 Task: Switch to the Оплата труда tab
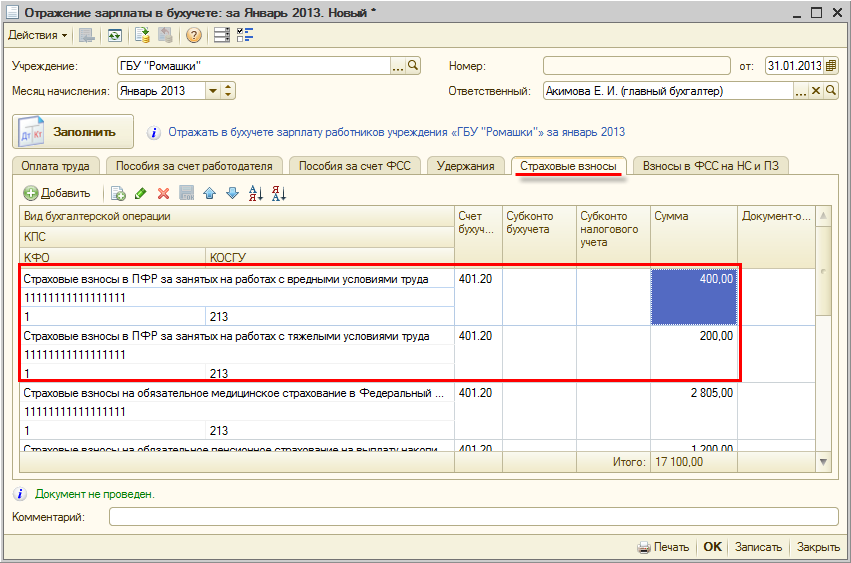[56, 166]
